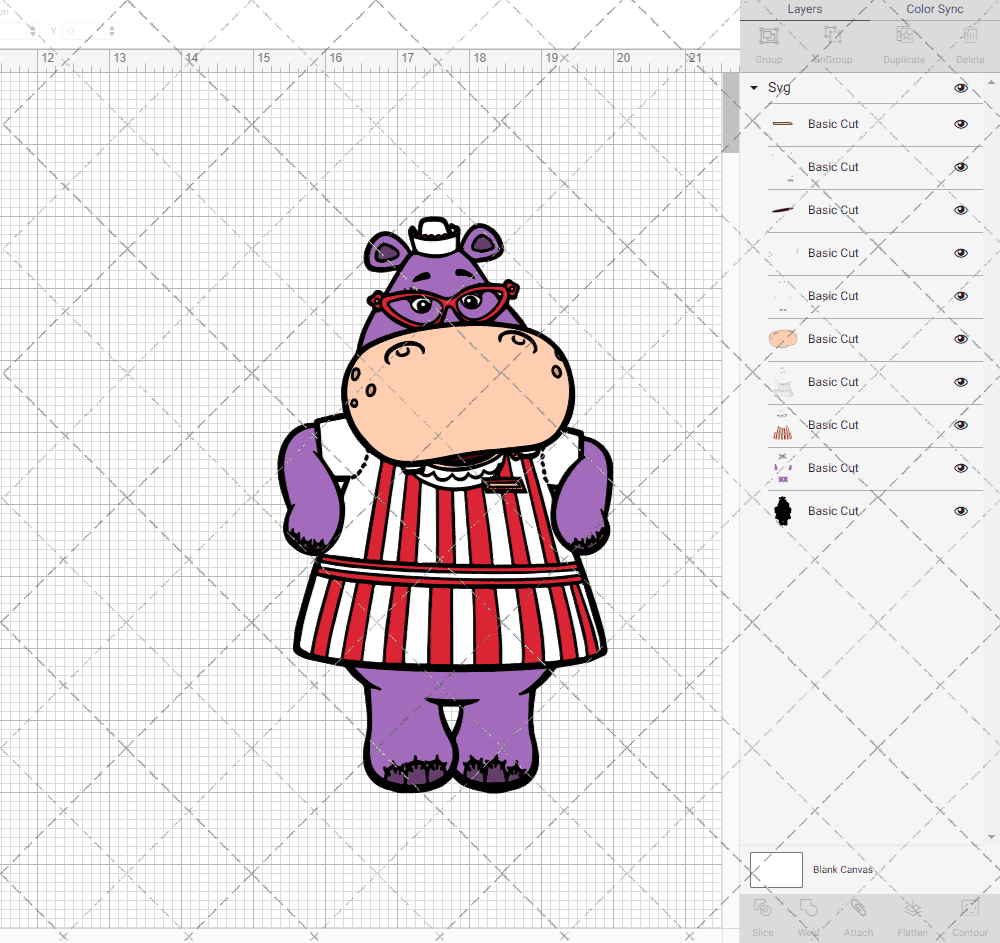
Task: Select the hippo's peach snout on canvas
Action: pyautogui.click(x=458, y=392)
